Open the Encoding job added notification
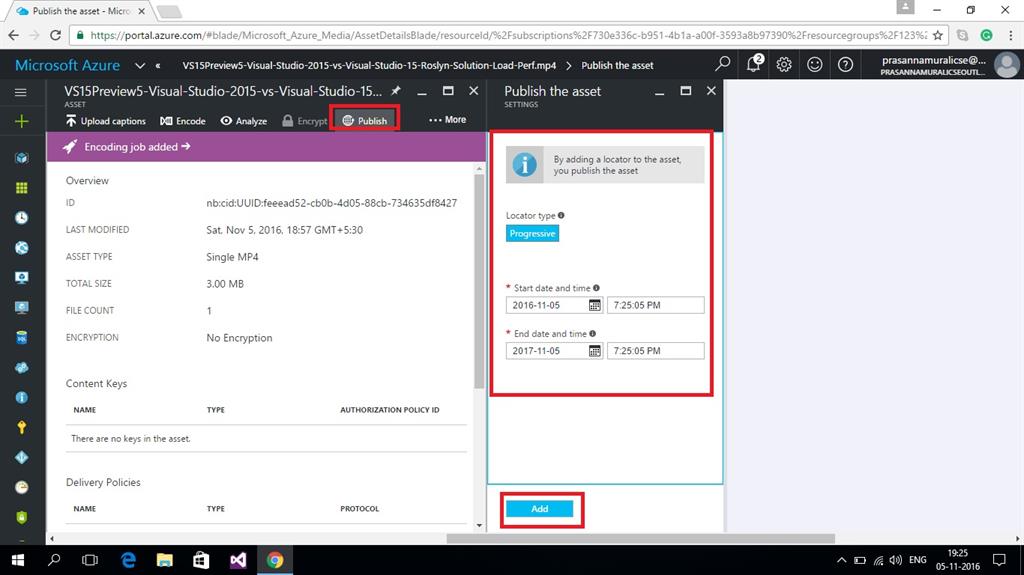The height and width of the screenshot is (575, 1024). point(266,147)
